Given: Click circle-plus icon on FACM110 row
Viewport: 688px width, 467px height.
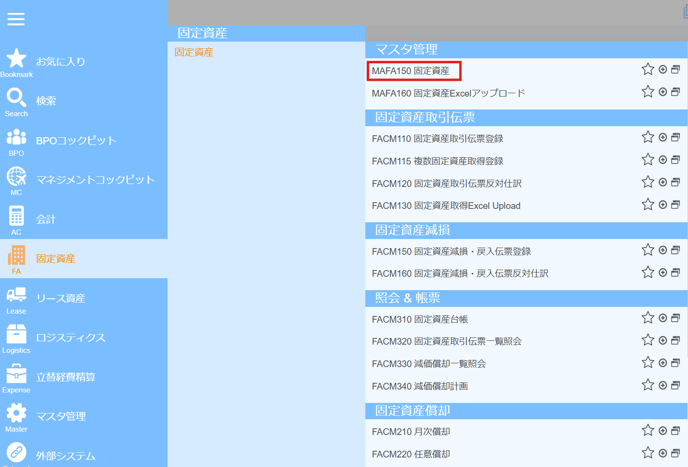Looking at the screenshot, I should (x=663, y=137).
